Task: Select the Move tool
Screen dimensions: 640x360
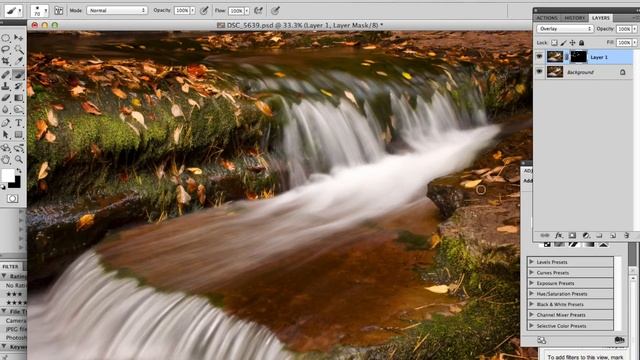Action: click(19, 38)
